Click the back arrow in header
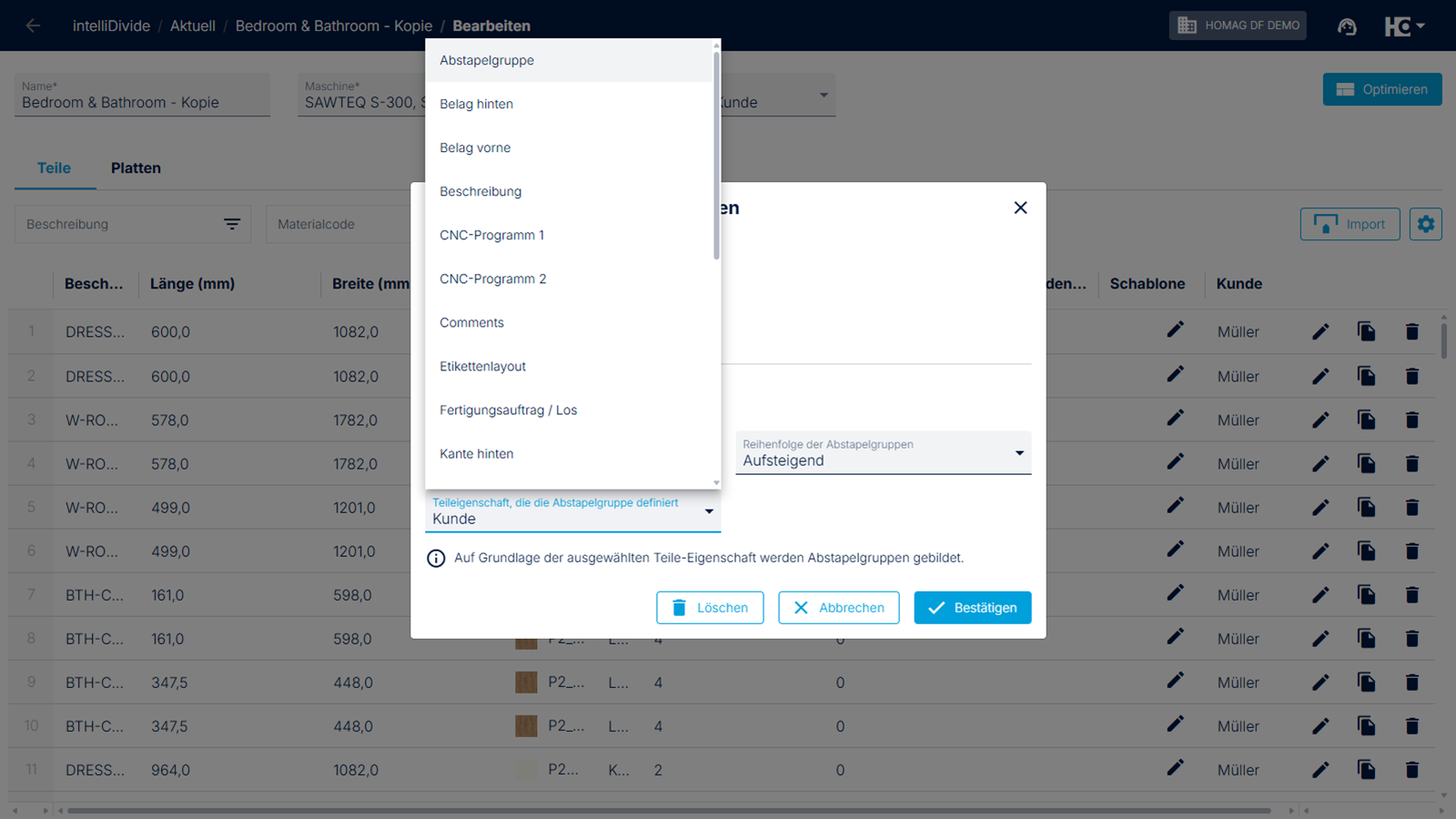The image size is (1456, 819). (x=33, y=25)
